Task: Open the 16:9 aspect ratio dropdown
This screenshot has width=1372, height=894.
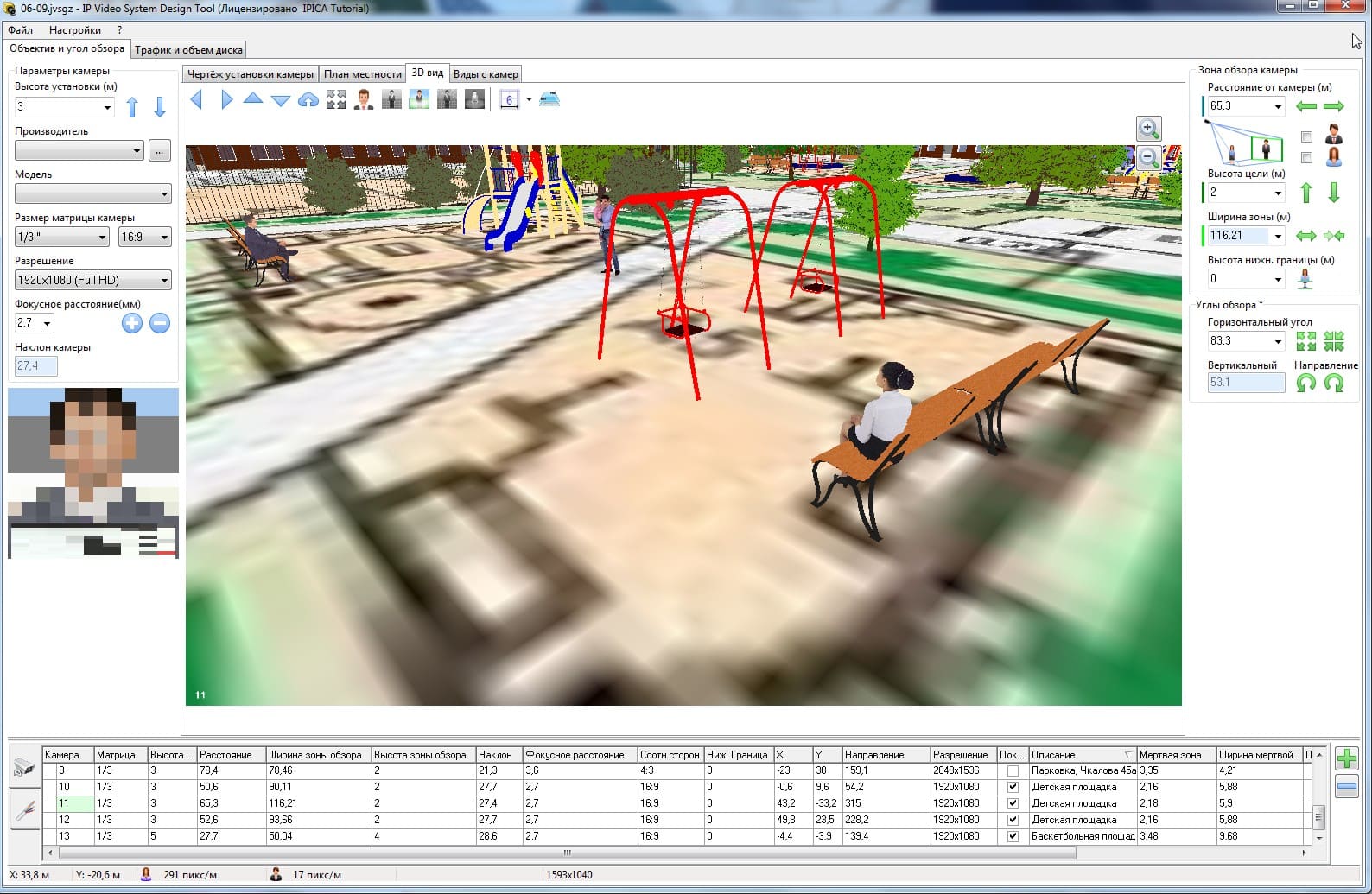Action: [x=164, y=238]
